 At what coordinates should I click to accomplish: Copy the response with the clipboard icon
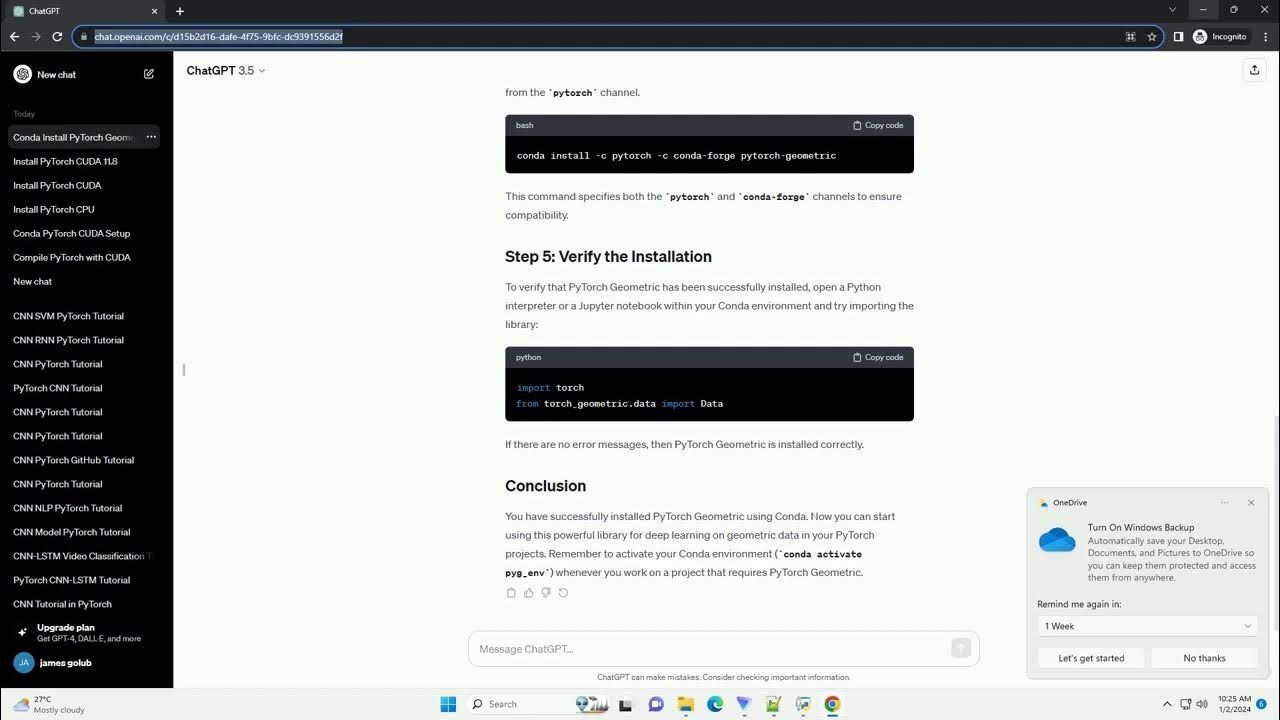511,593
